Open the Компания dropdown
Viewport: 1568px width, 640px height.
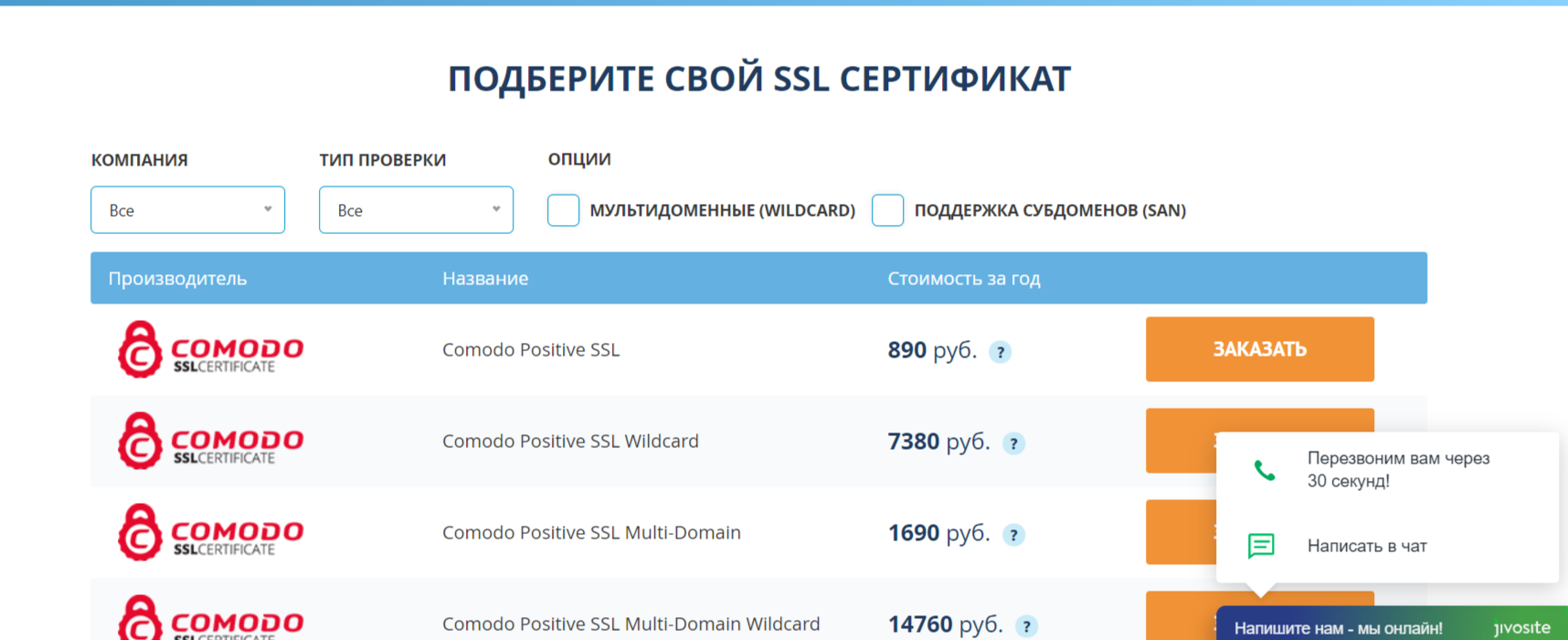coord(187,210)
